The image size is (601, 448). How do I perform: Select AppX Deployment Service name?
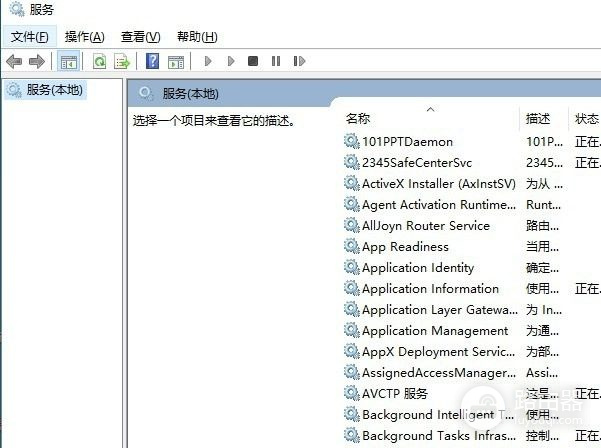click(x=438, y=352)
